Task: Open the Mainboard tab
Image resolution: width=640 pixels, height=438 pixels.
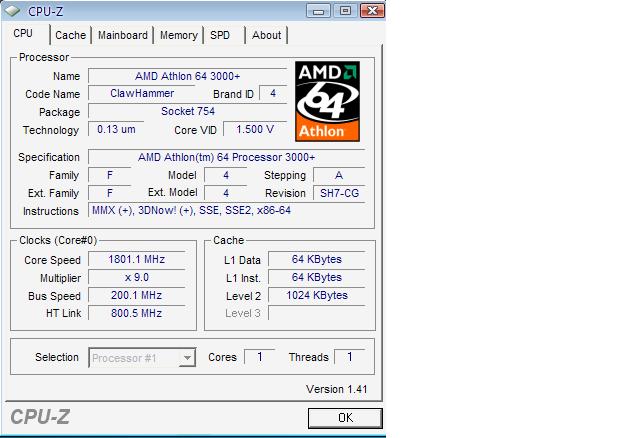Action: [x=122, y=36]
